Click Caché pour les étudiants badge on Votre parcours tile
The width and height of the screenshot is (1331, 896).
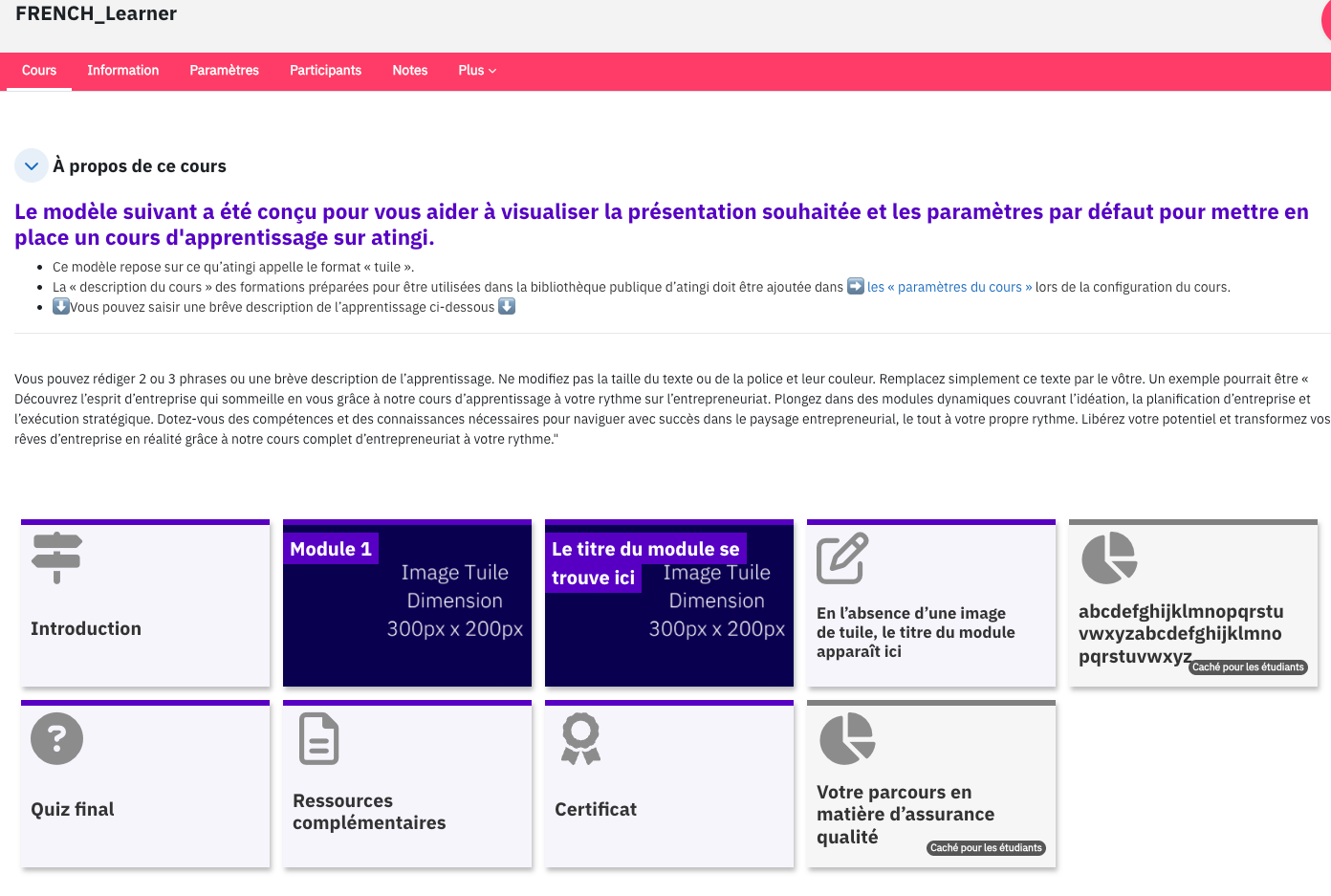(x=986, y=848)
